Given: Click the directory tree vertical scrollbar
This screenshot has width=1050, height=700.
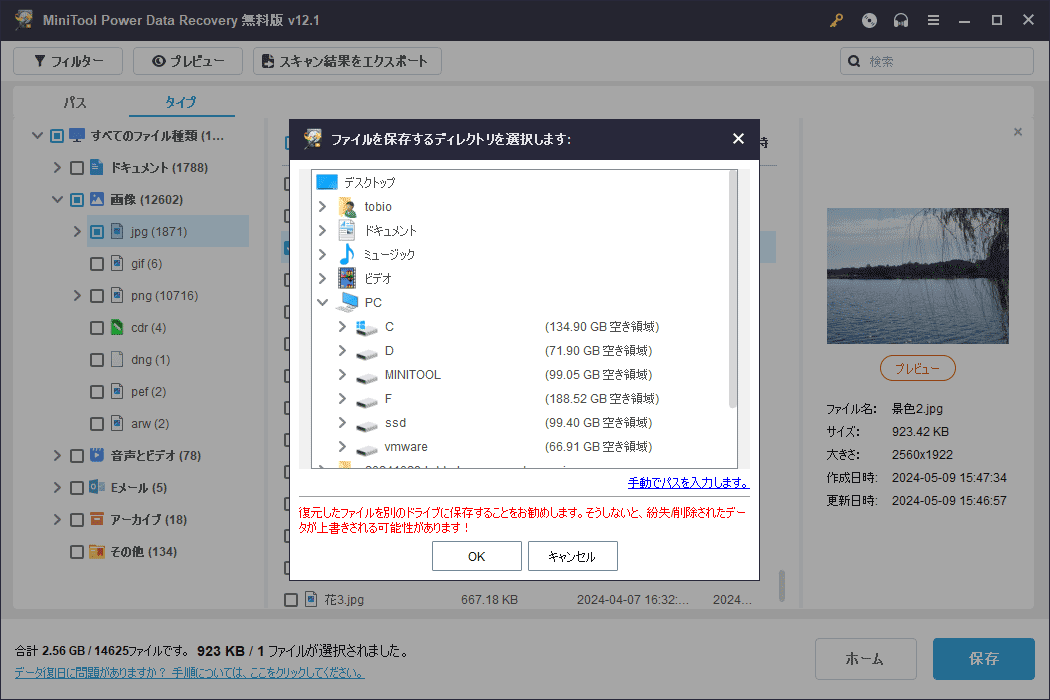Looking at the screenshot, I should (732, 290).
